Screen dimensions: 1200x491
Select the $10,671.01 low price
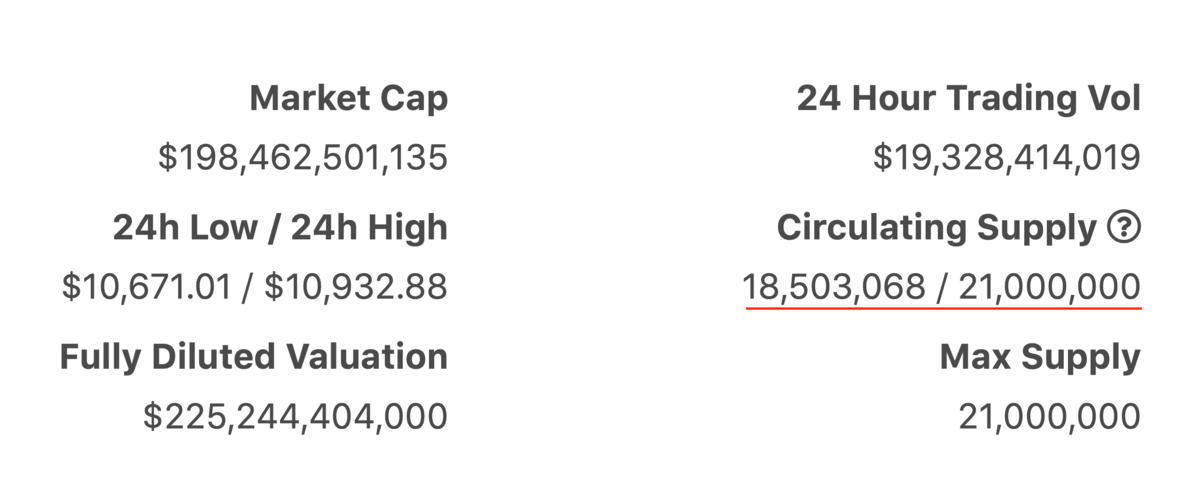146,288
